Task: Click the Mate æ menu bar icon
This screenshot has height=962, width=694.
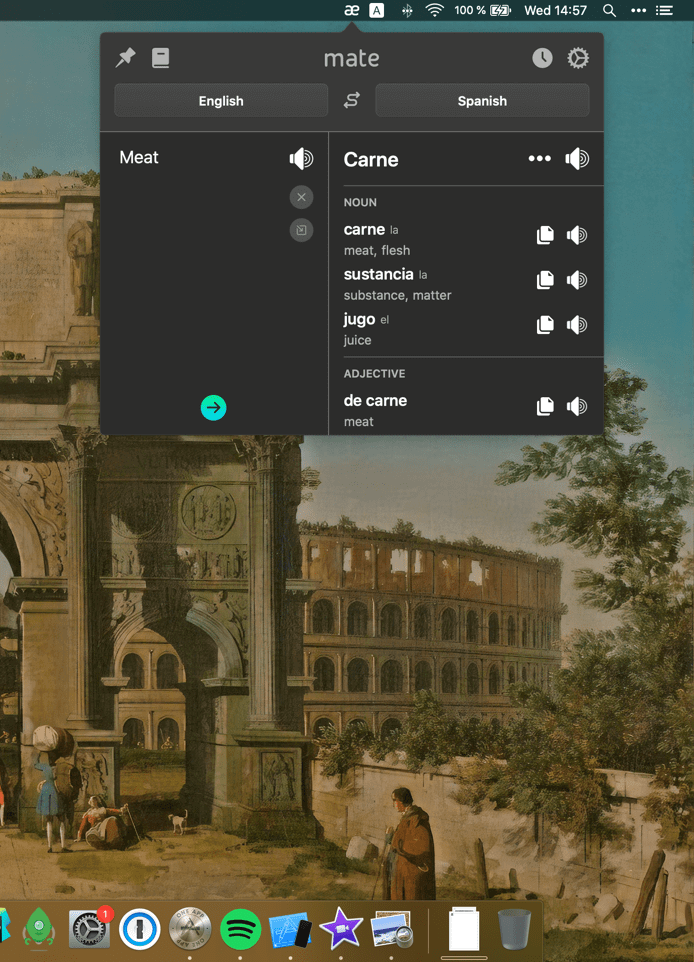Action: [x=352, y=10]
